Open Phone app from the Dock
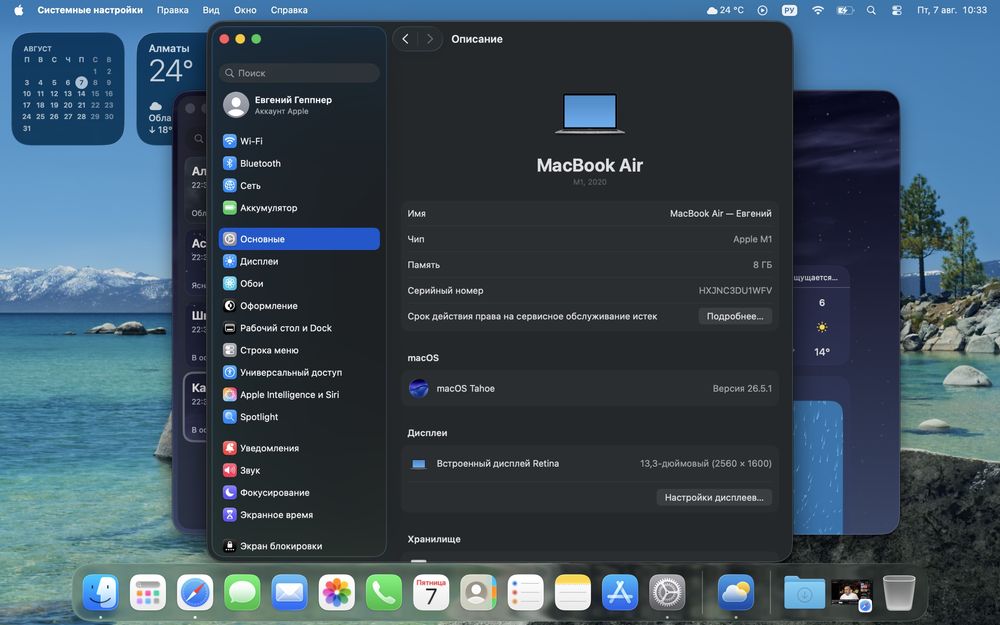Screen dimensions: 1000x625 click(x=384, y=592)
